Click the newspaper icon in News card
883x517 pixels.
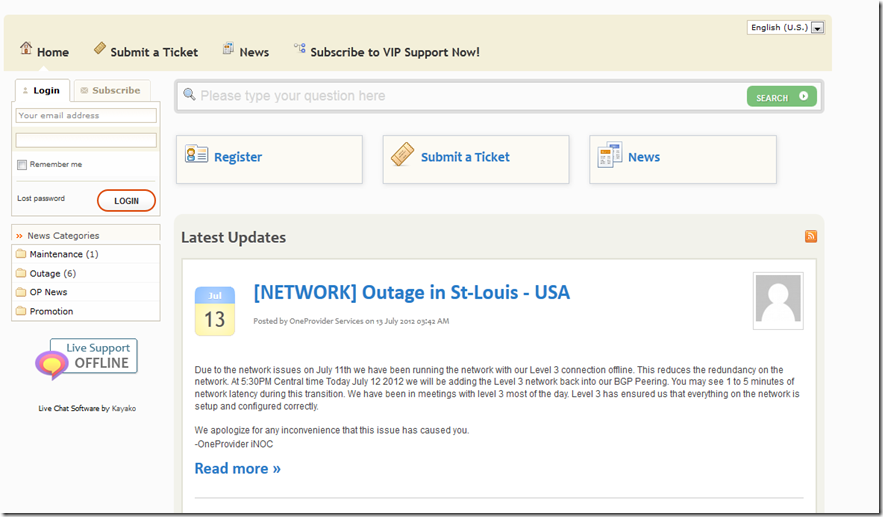(610, 155)
